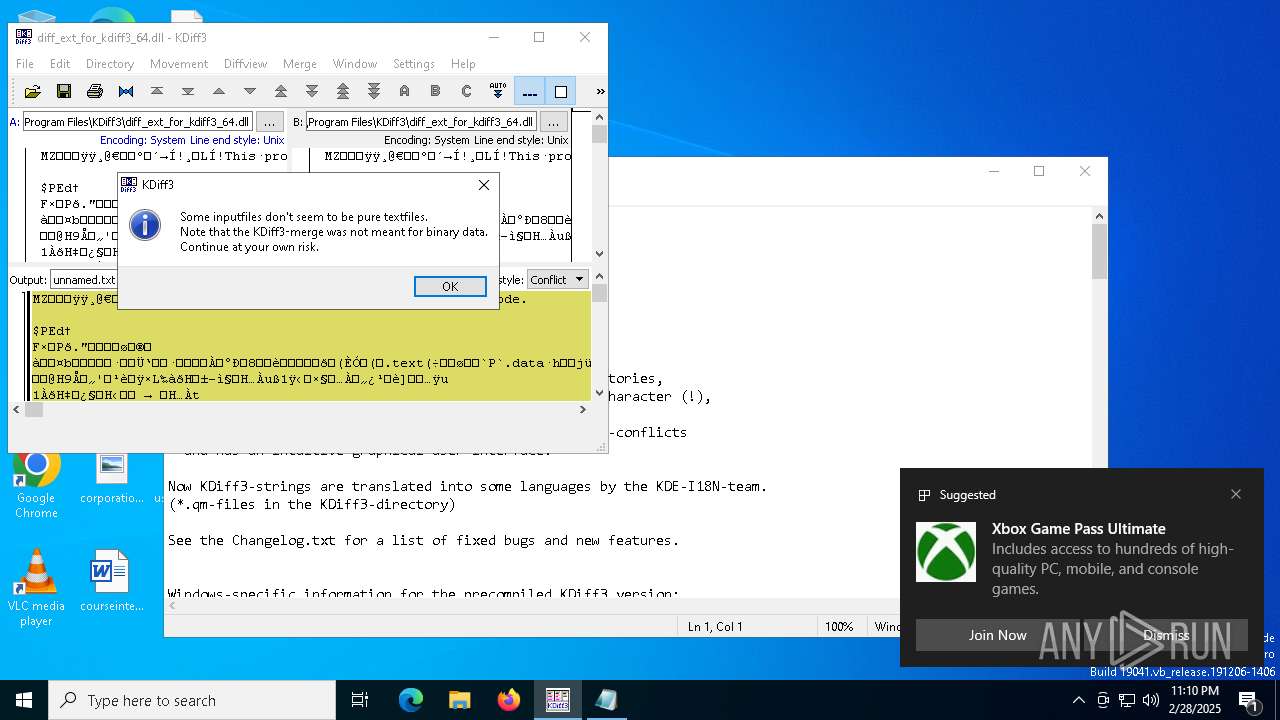The height and width of the screenshot is (720, 1280).
Task: Open File Explorer from taskbar
Action: pos(459,700)
